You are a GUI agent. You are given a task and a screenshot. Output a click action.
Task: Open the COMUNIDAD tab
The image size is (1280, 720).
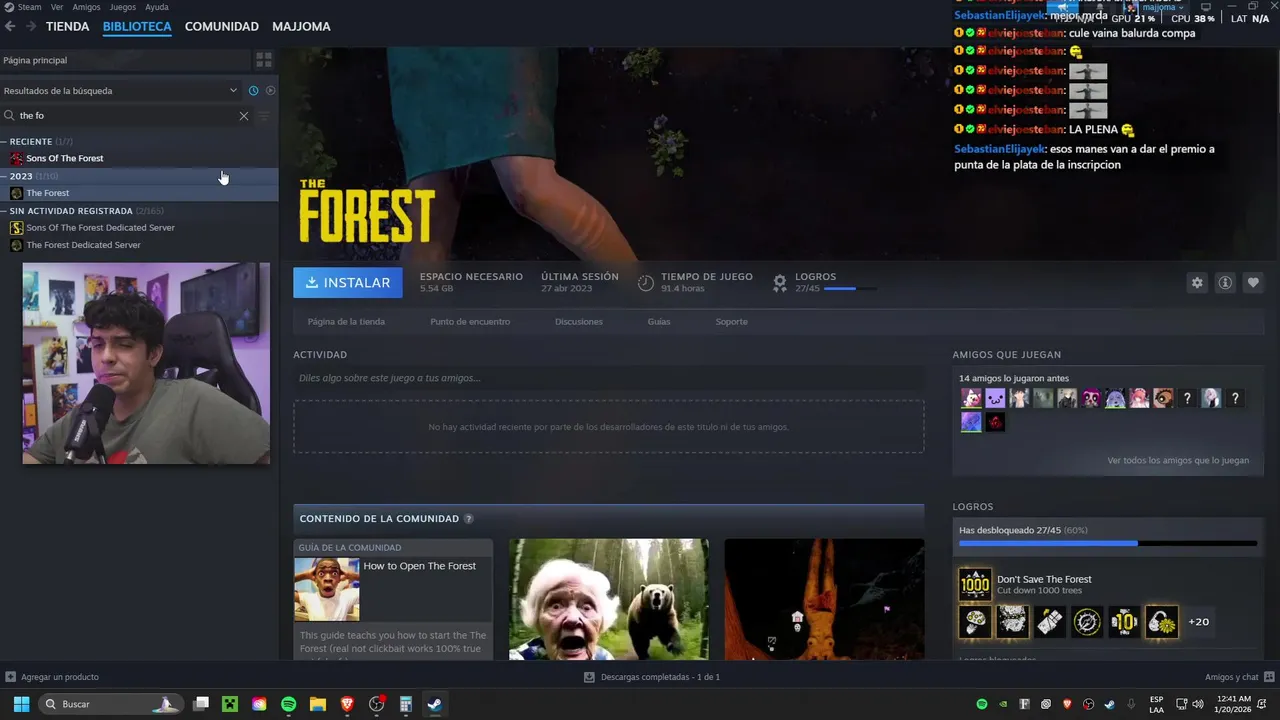pyautogui.click(x=222, y=27)
